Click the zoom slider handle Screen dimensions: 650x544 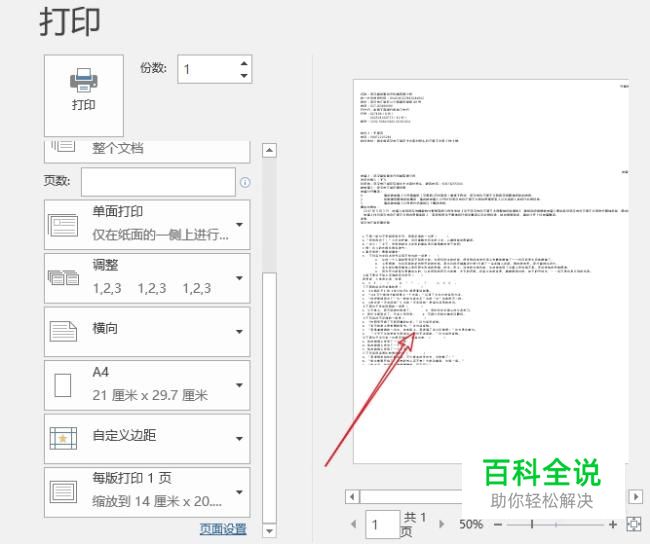point(532,525)
